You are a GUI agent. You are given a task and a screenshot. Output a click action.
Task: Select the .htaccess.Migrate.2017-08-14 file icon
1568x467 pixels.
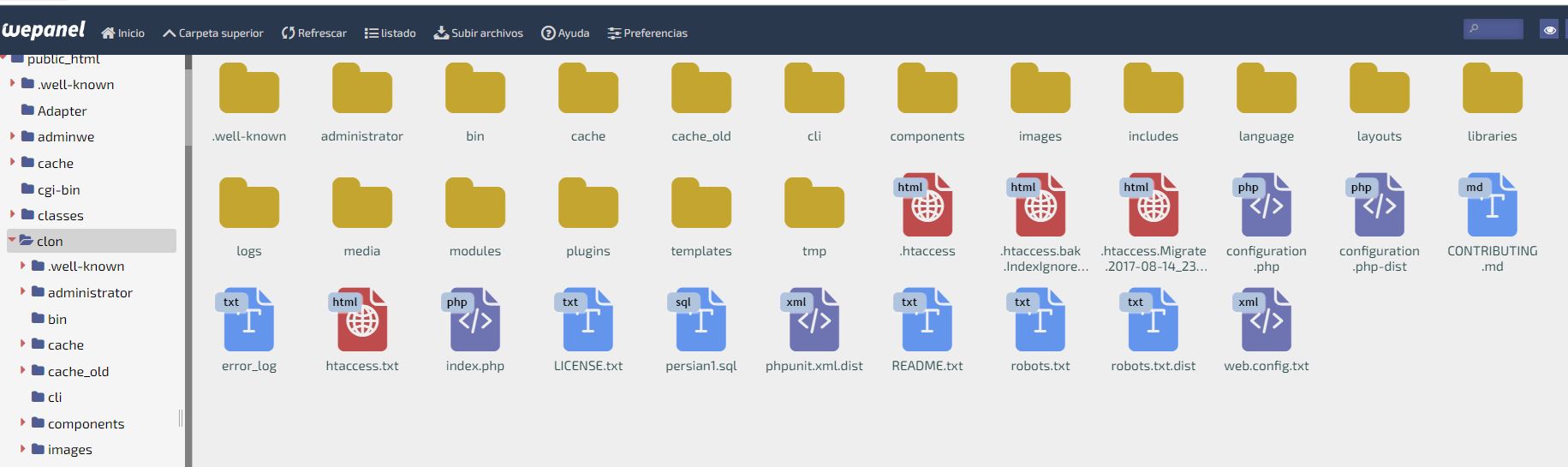(x=1151, y=205)
